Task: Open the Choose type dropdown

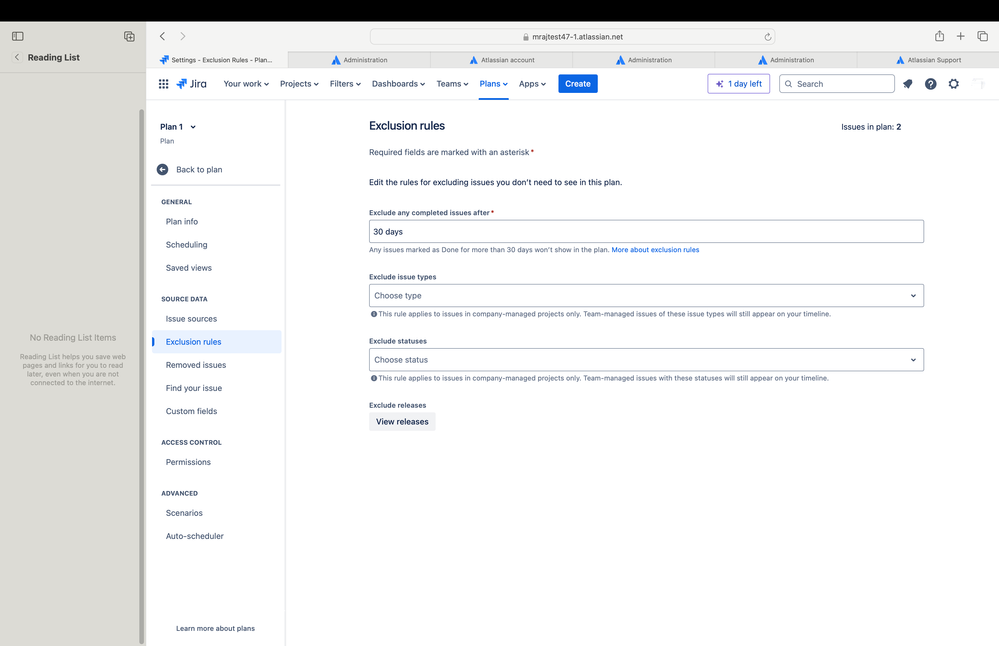Action: click(x=646, y=296)
